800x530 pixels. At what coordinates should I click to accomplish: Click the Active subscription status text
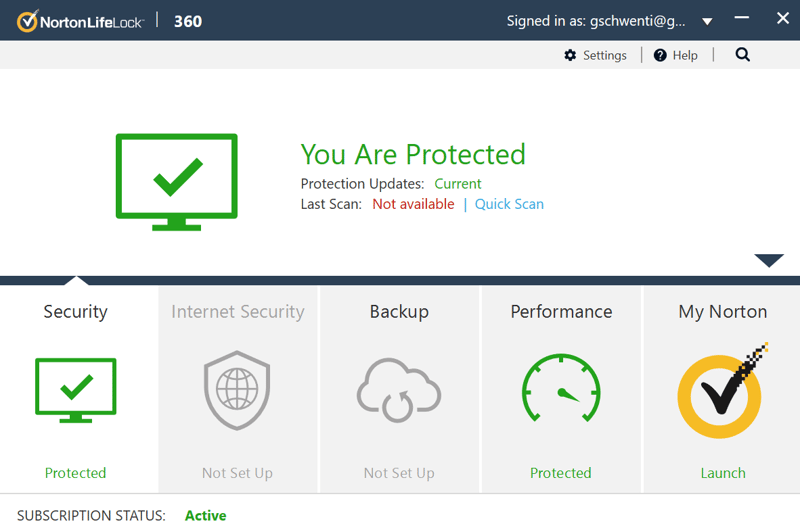tap(206, 516)
